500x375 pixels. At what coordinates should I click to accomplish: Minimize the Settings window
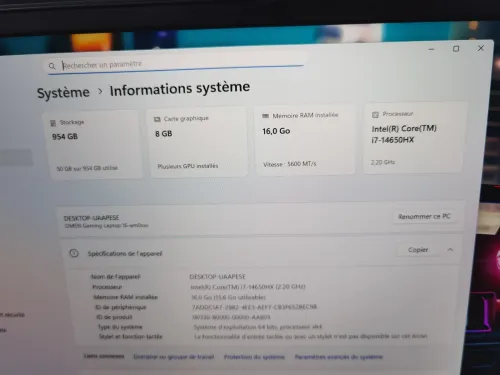(x=431, y=49)
